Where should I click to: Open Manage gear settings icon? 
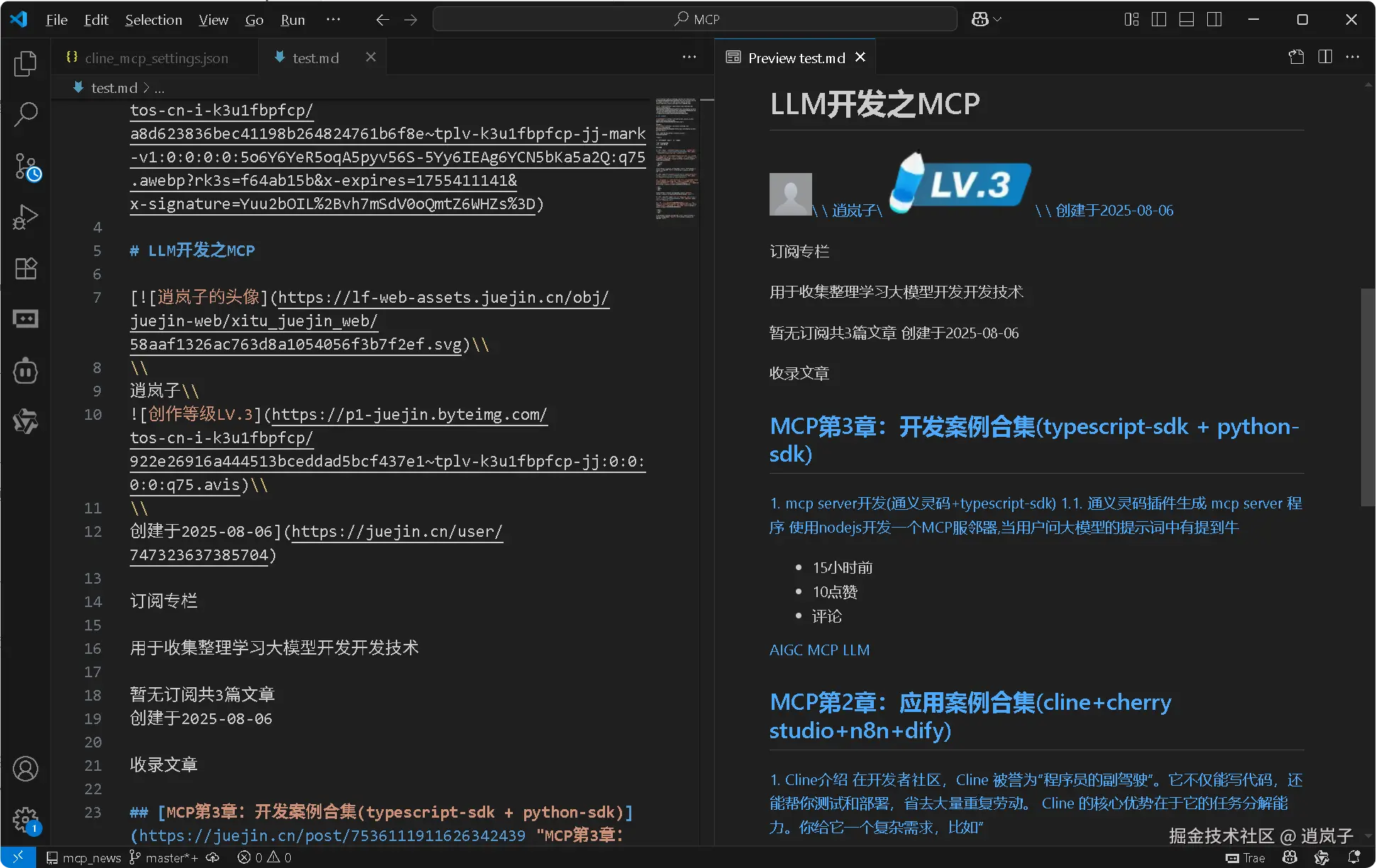click(x=26, y=820)
